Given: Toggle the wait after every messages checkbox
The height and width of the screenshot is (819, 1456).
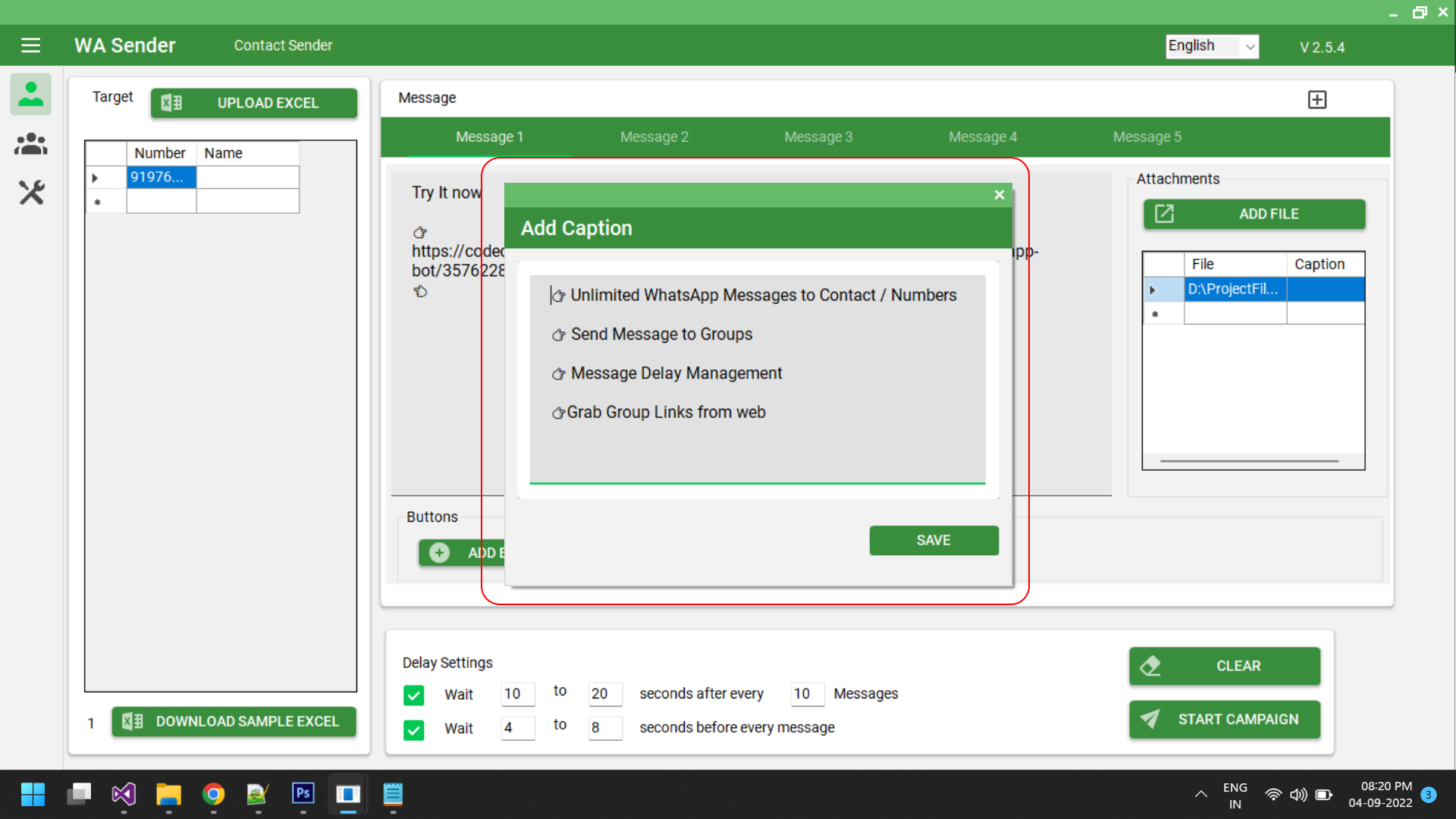Looking at the screenshot, I should pyautogui.click(x=413, y=695).
